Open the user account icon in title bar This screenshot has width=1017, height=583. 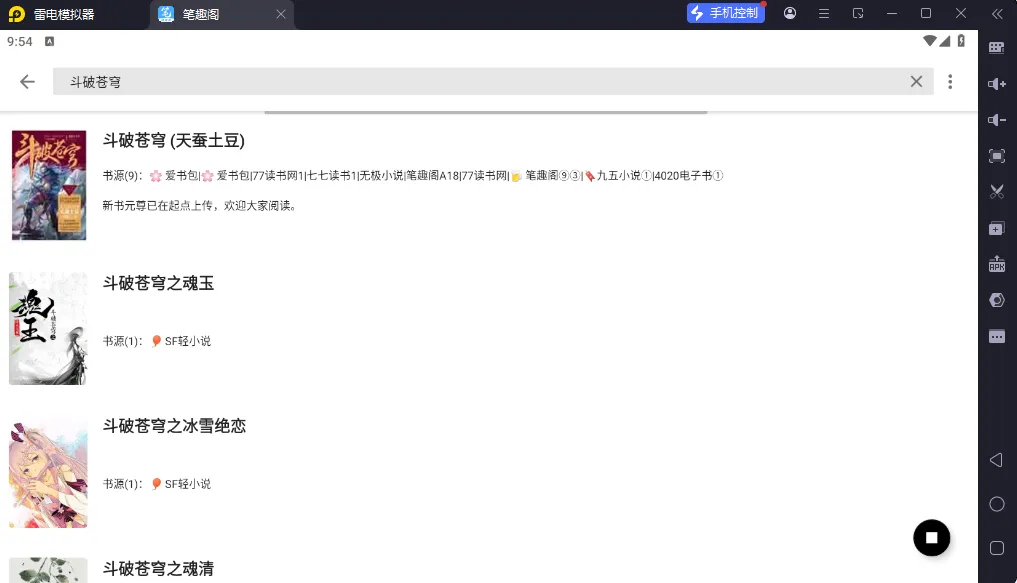click(789, 13)
